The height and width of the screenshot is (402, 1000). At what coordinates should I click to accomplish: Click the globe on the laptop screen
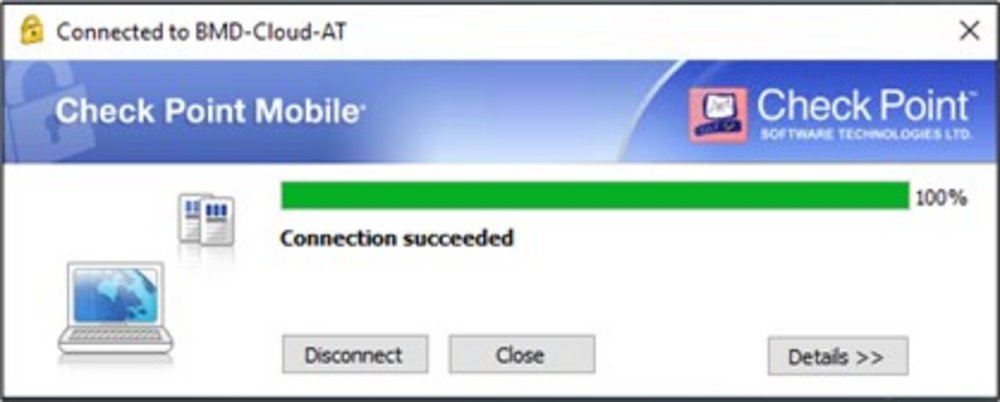click(x=115, y=294)
